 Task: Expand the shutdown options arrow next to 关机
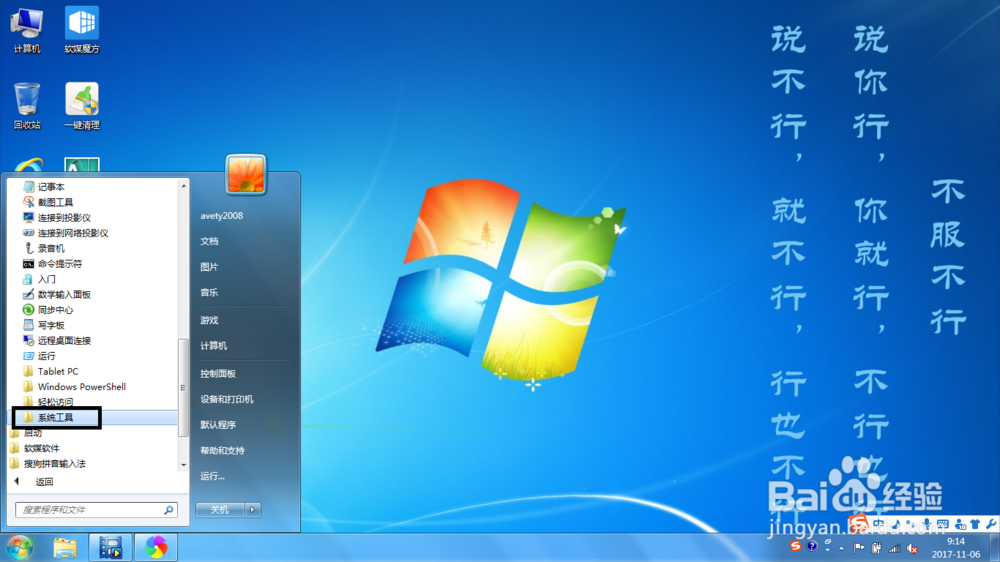[253, 510]
